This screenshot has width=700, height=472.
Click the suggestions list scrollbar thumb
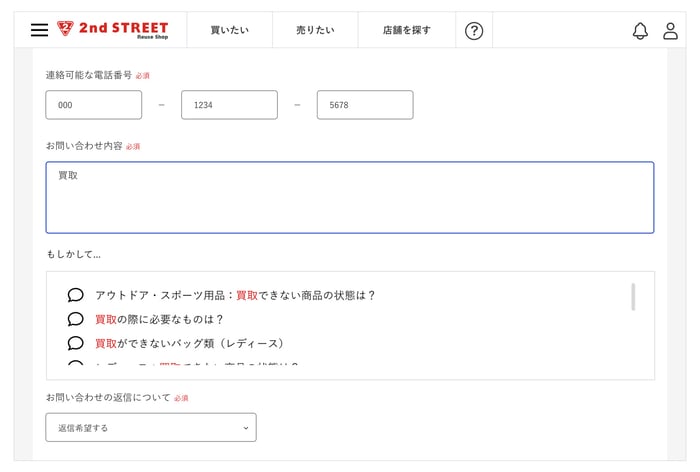pos(633,297)
